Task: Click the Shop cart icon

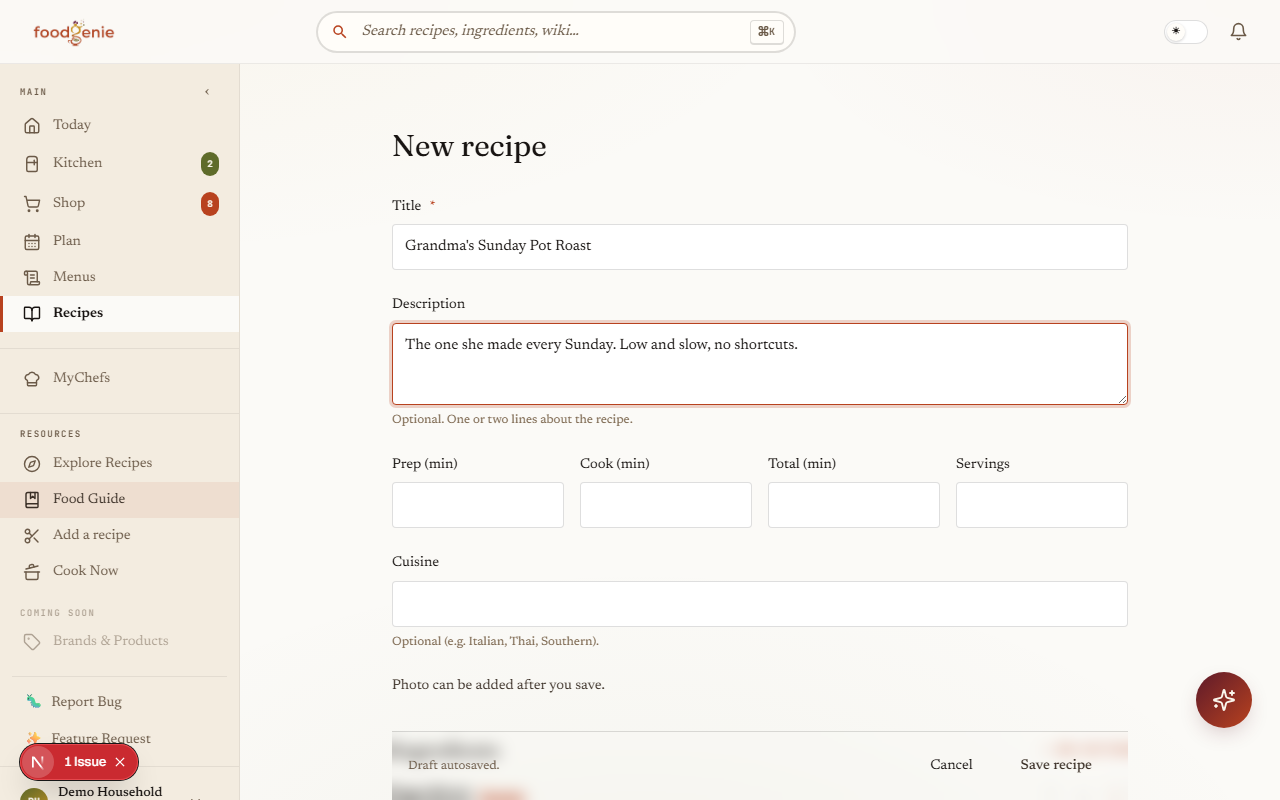Action: coord(32,203)
